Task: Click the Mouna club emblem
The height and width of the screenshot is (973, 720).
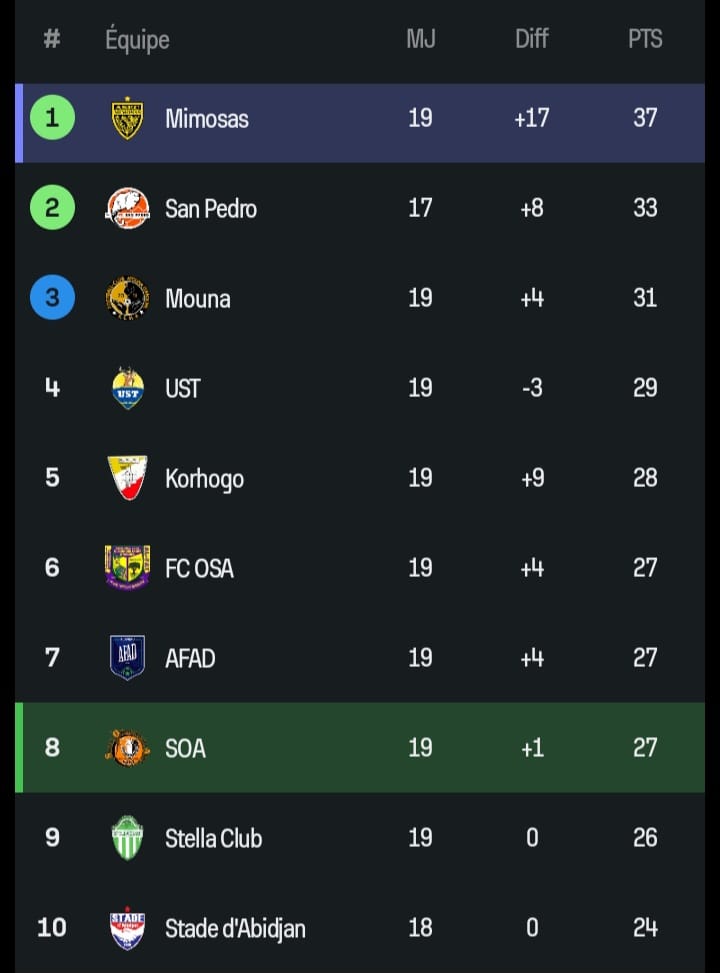Action: [127, 298]
